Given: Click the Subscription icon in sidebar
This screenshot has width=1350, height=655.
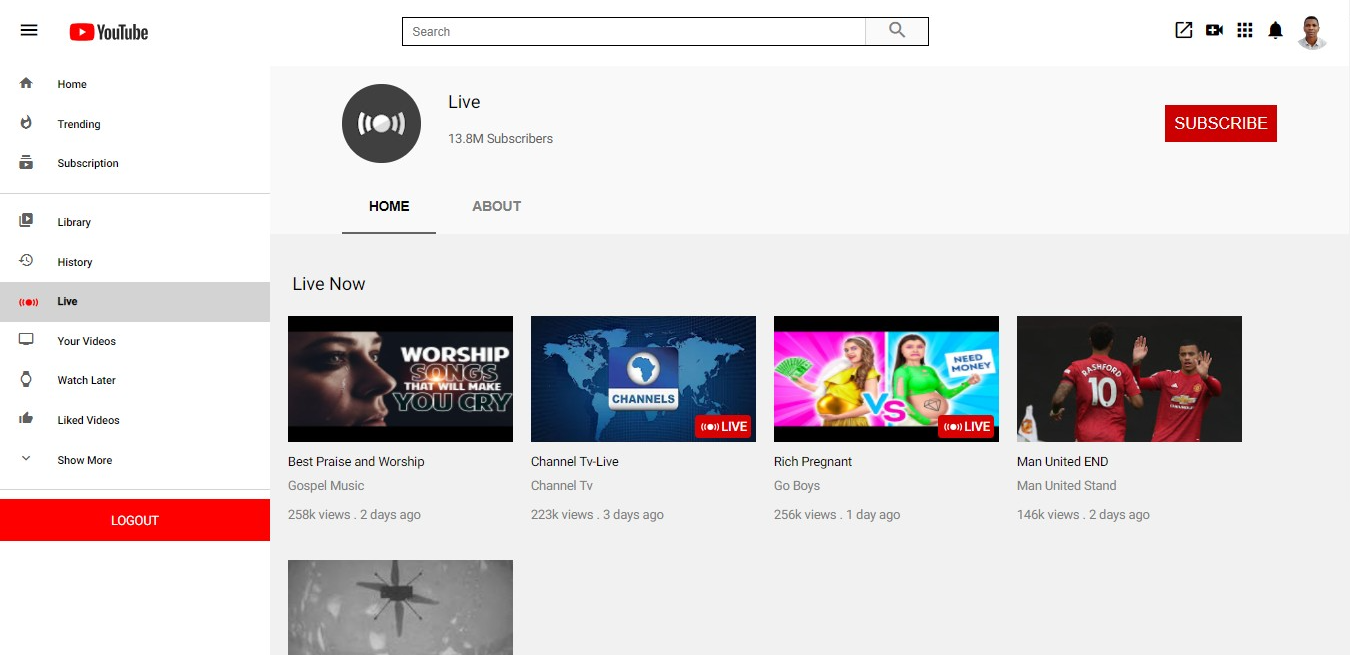Looking at the screenshot, I should [26, 162].
